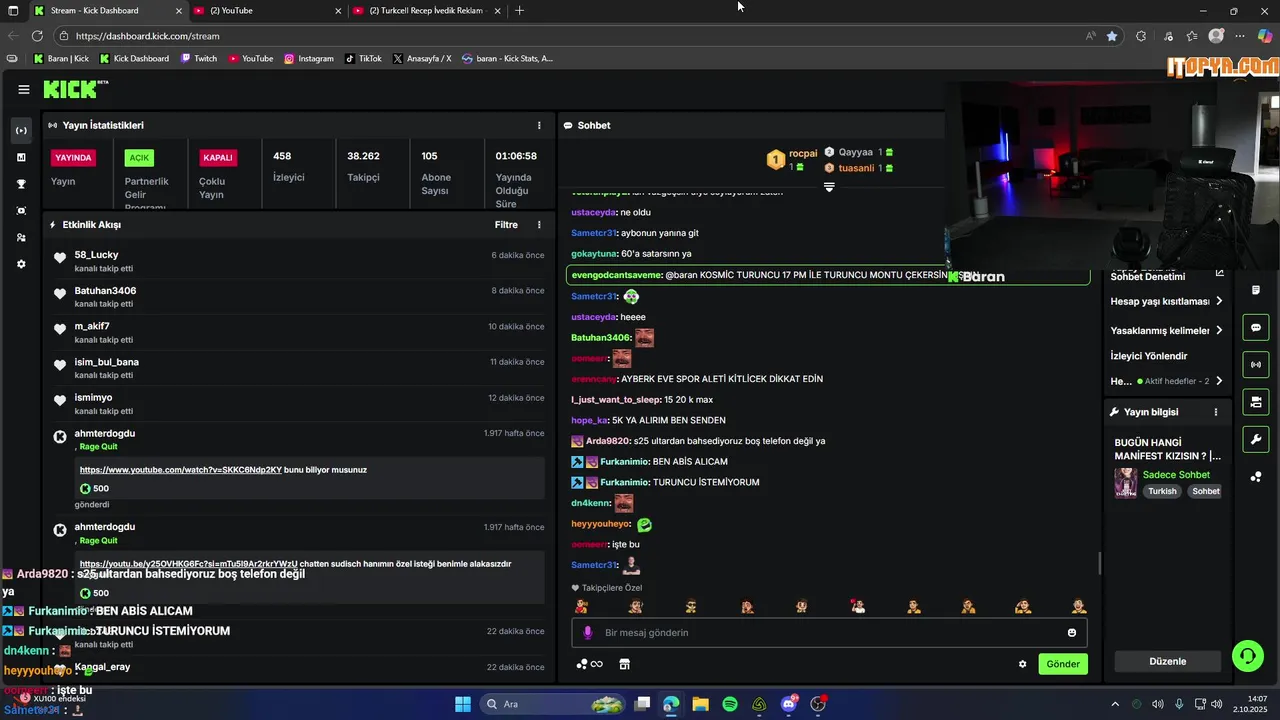Image resolution: width=1280 pixels, height=720 pixels.
Task: Open a new browser tab
Action: 519,11
